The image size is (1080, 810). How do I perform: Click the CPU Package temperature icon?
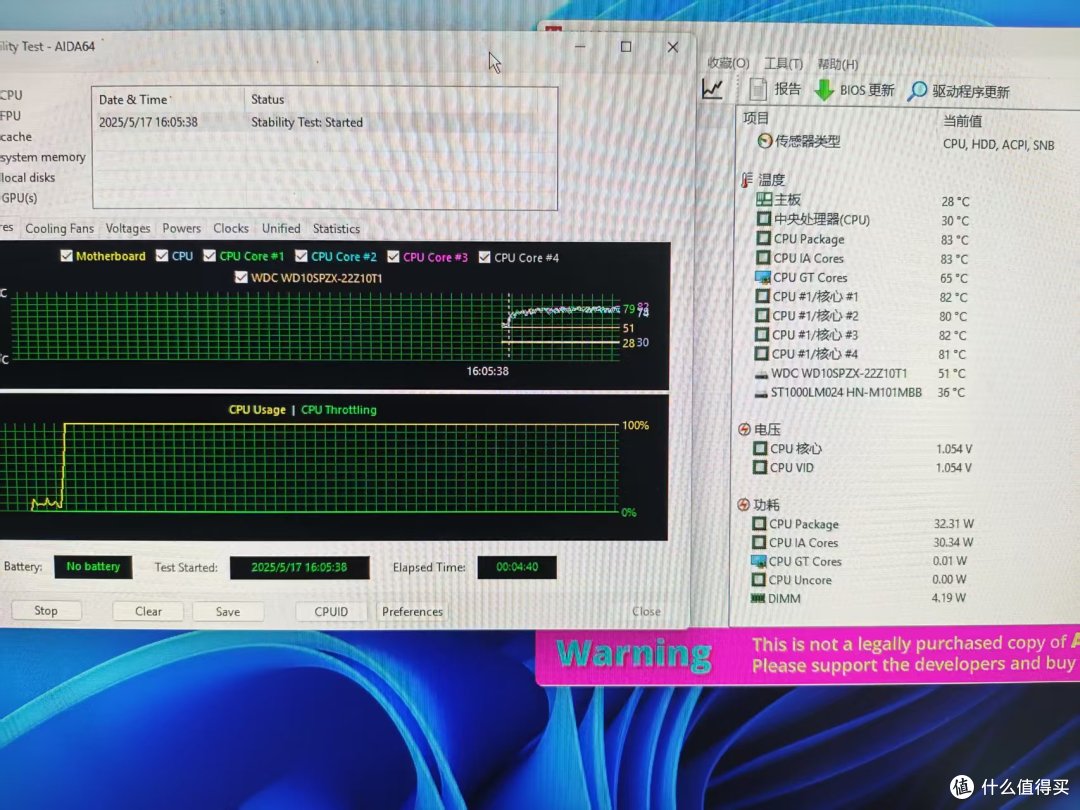(x=763, y=238)
